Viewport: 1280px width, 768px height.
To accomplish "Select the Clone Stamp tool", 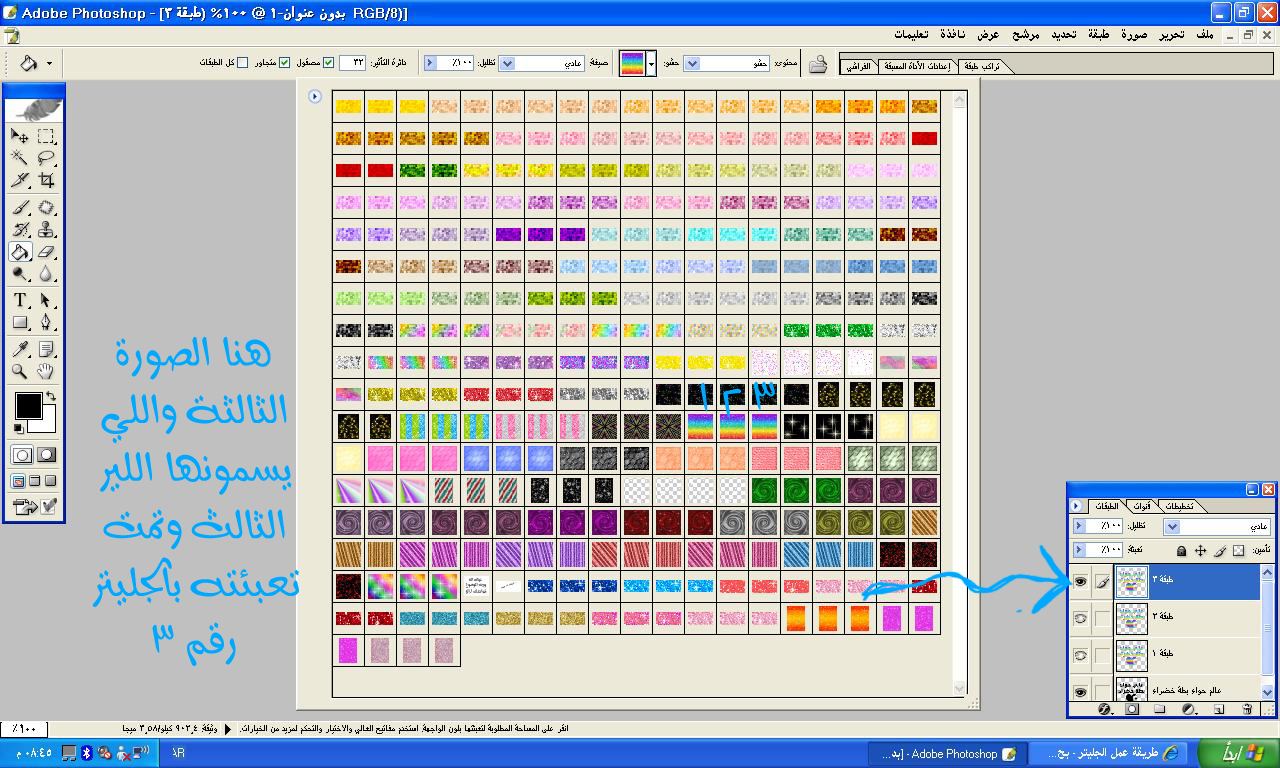I will click(46, 229).
